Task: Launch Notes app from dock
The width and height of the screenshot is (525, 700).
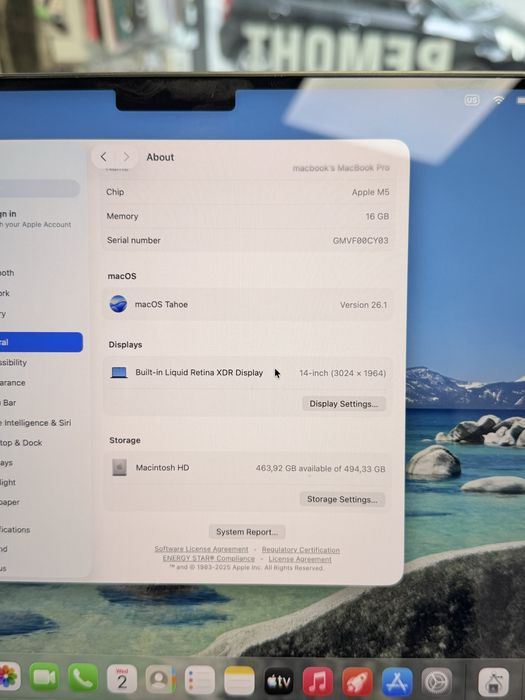Action: 239,681
